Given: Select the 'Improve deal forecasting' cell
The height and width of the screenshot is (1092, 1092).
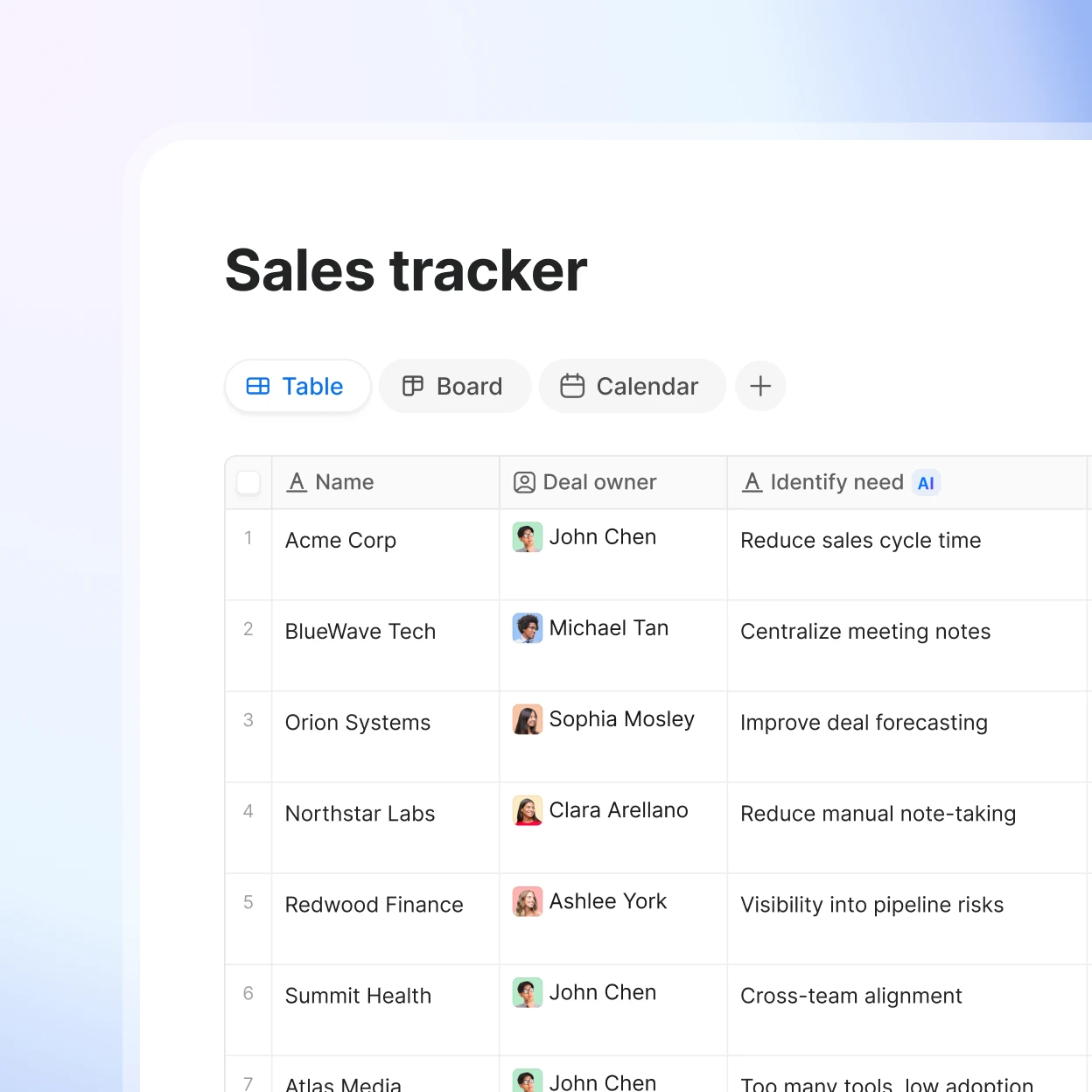Looking at the screenshot, I should pos(906,737).
